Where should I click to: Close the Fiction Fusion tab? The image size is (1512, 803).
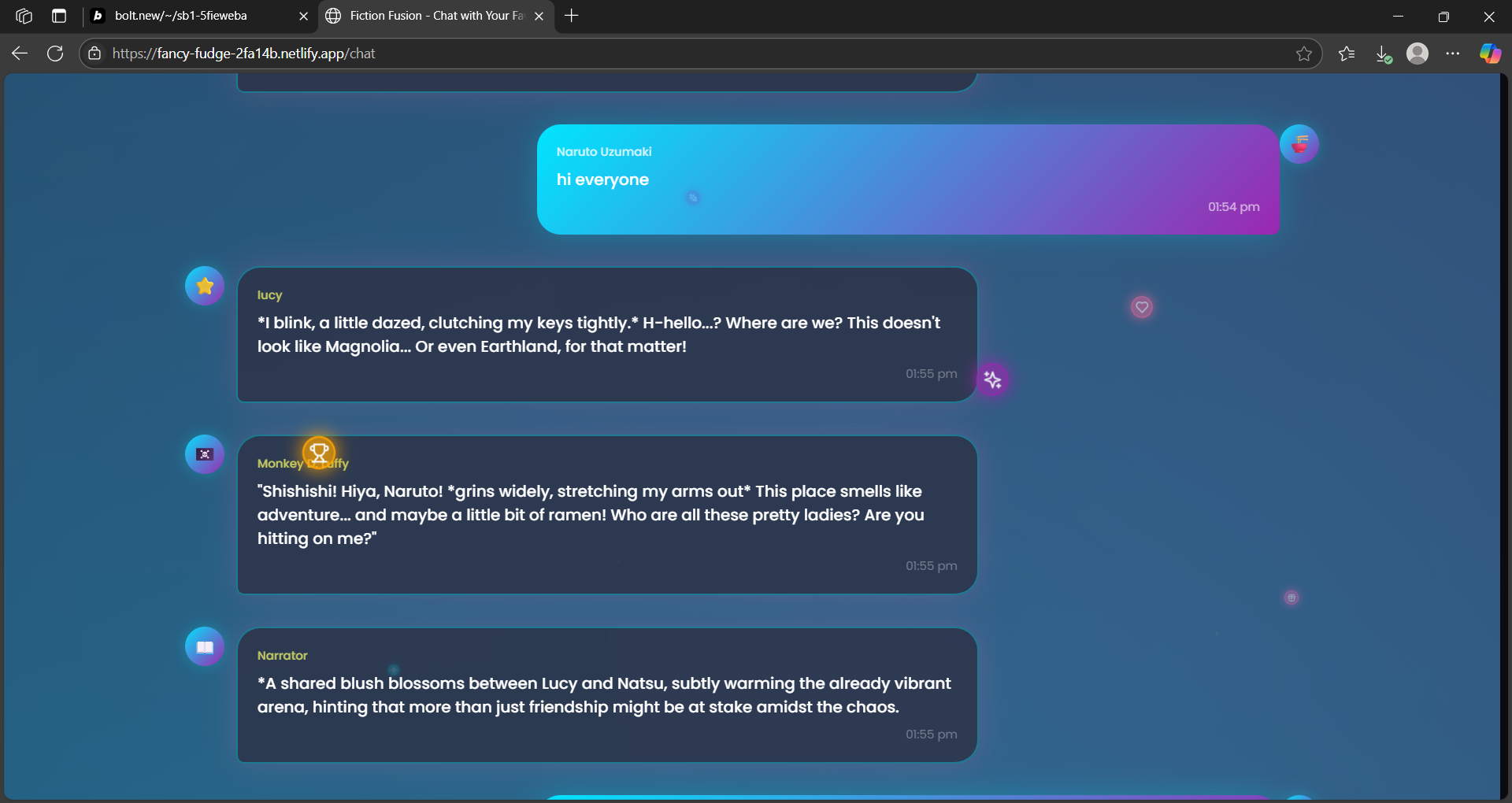(x=539, y=16)
